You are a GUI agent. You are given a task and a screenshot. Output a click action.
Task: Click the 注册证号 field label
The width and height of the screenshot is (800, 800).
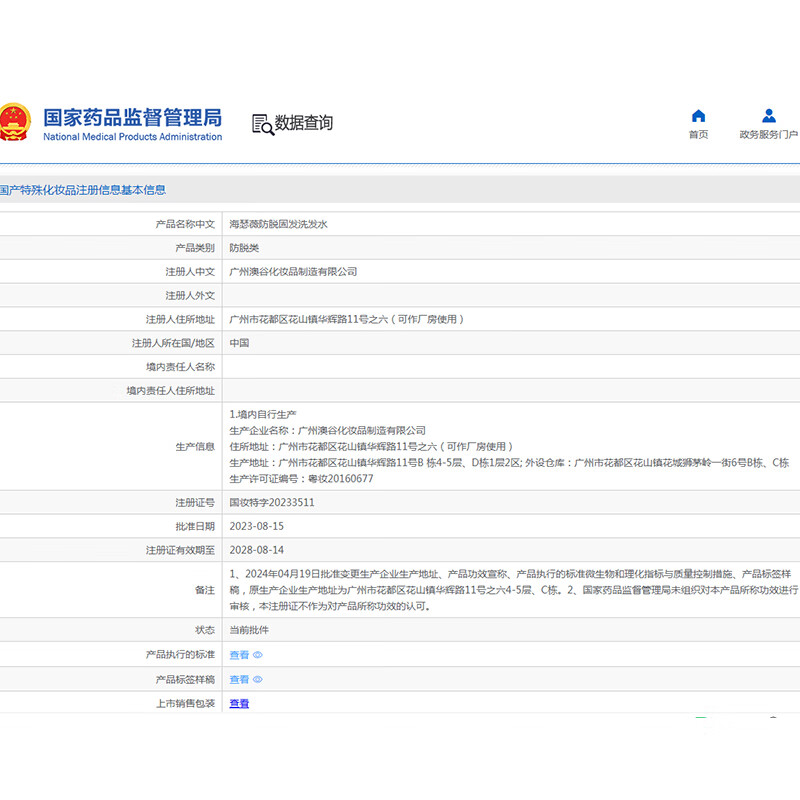pos(195,503)
